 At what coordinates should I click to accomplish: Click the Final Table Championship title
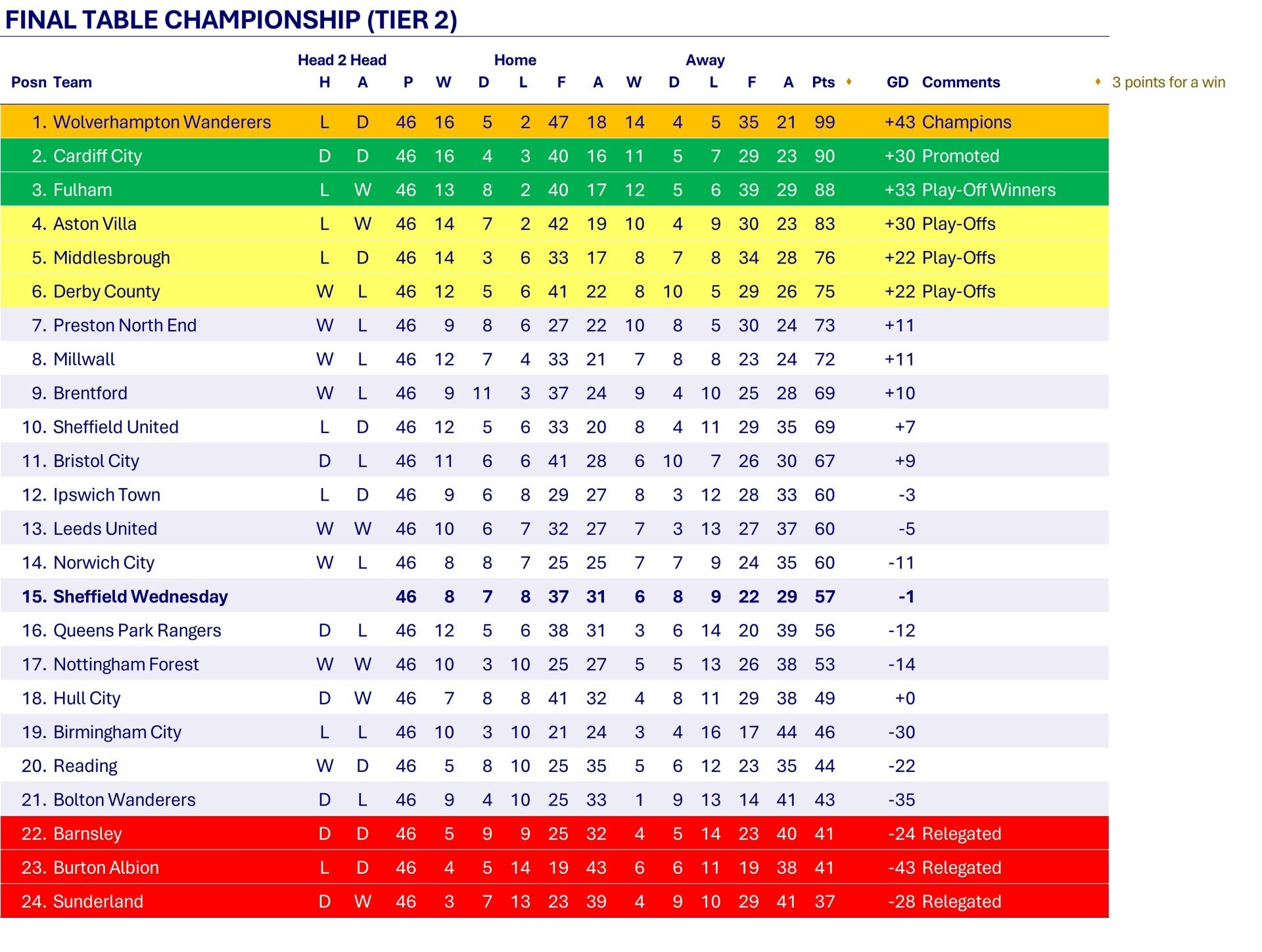point(231,20)
